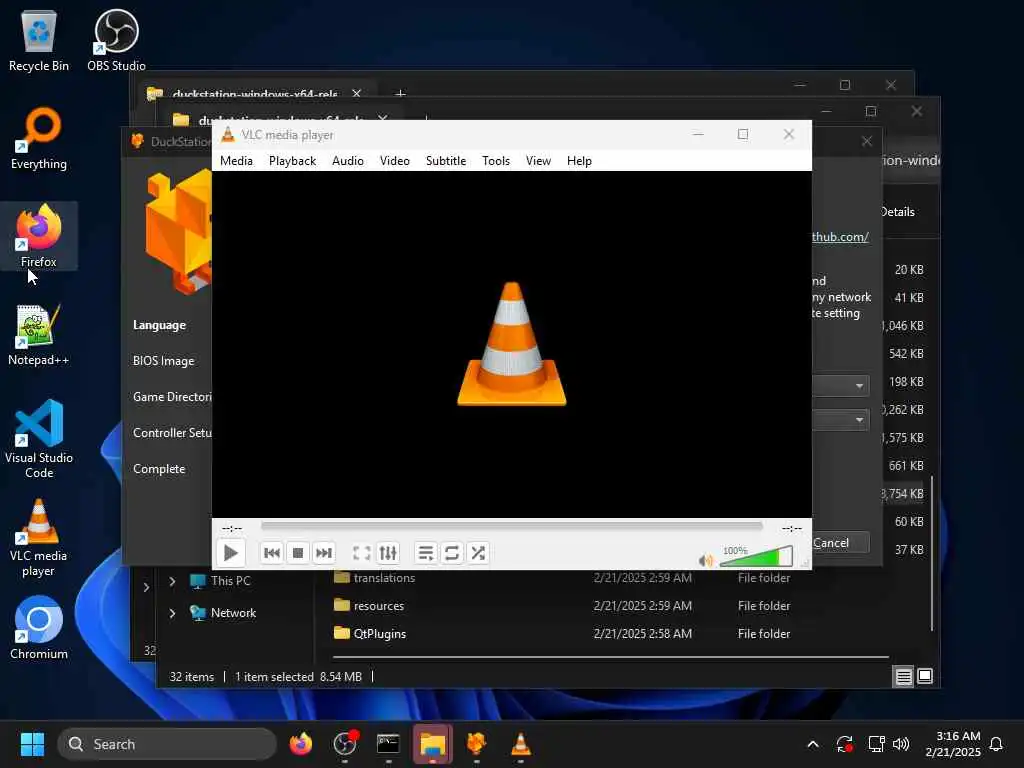
Task: Open the VLC View menu
Action: tap(538, 161)
